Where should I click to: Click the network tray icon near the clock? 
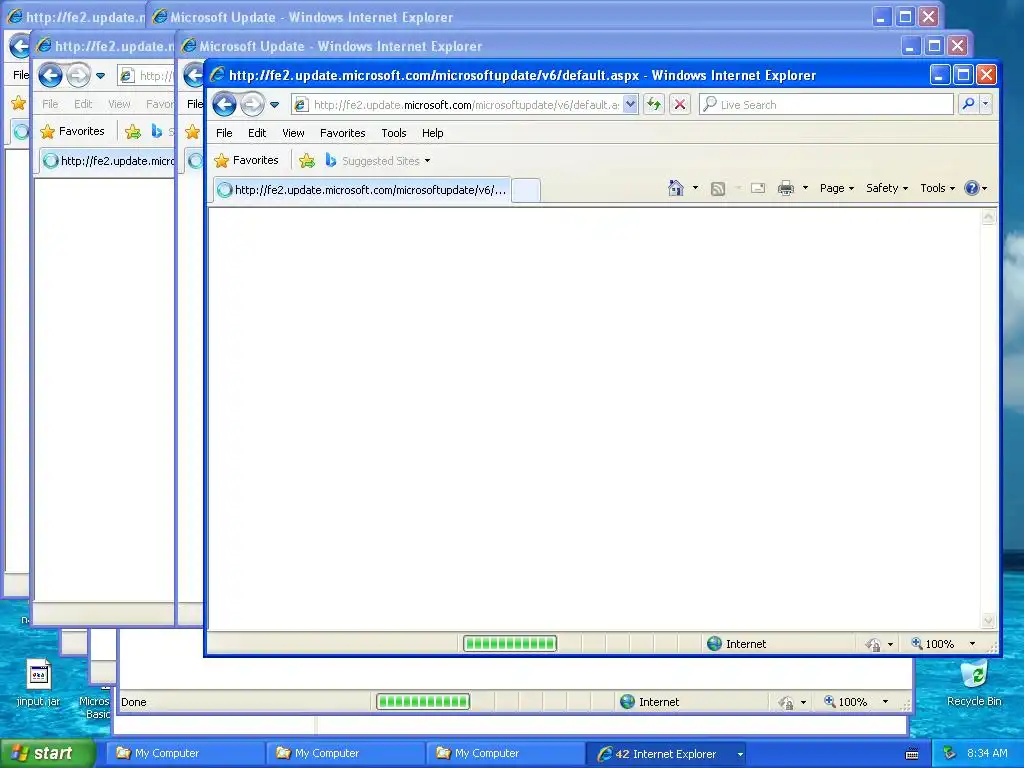pos(950,754)
